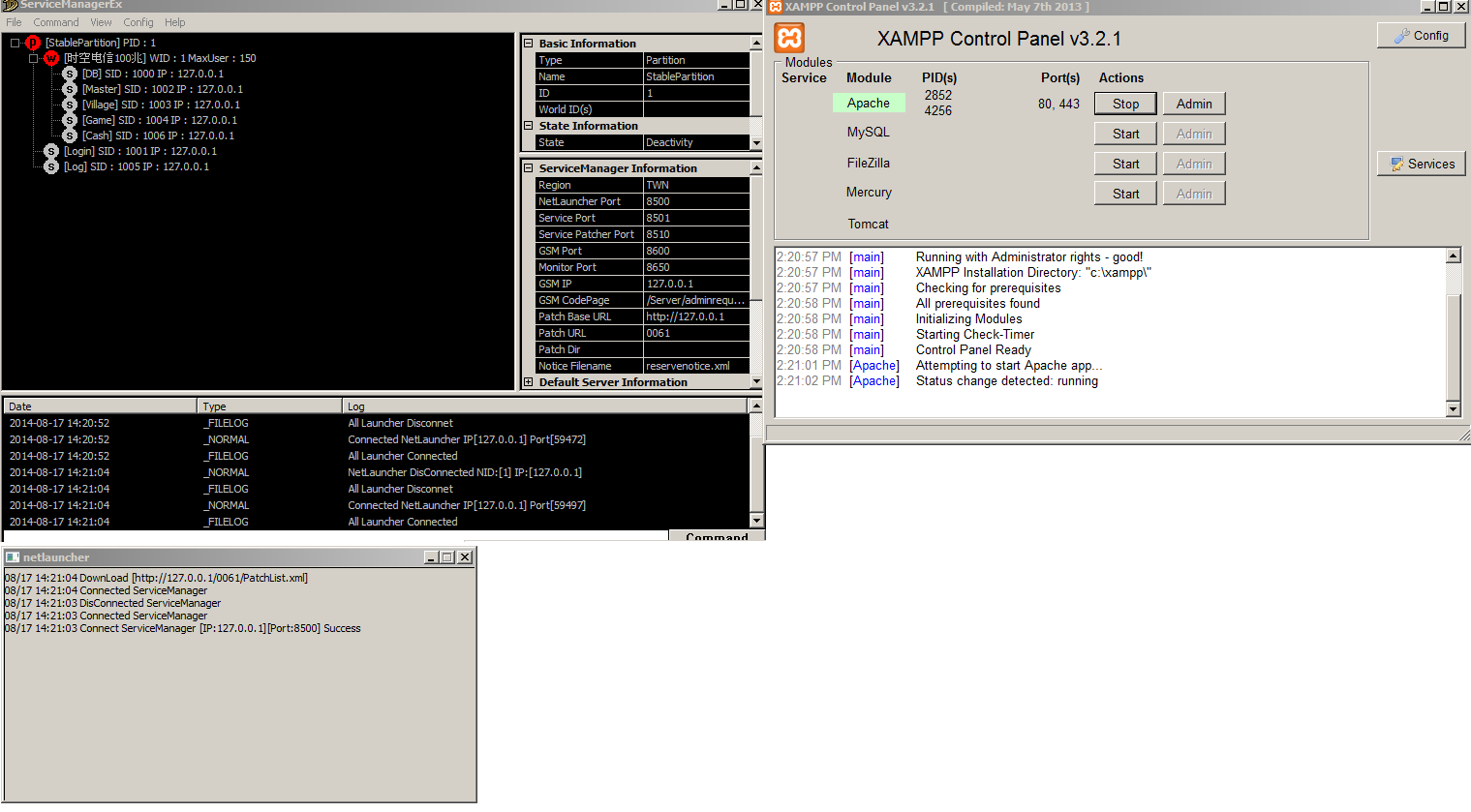Screen dimensions: 1471x812
Task: Select the S icon beside [Login]
Action: (51, 151)
